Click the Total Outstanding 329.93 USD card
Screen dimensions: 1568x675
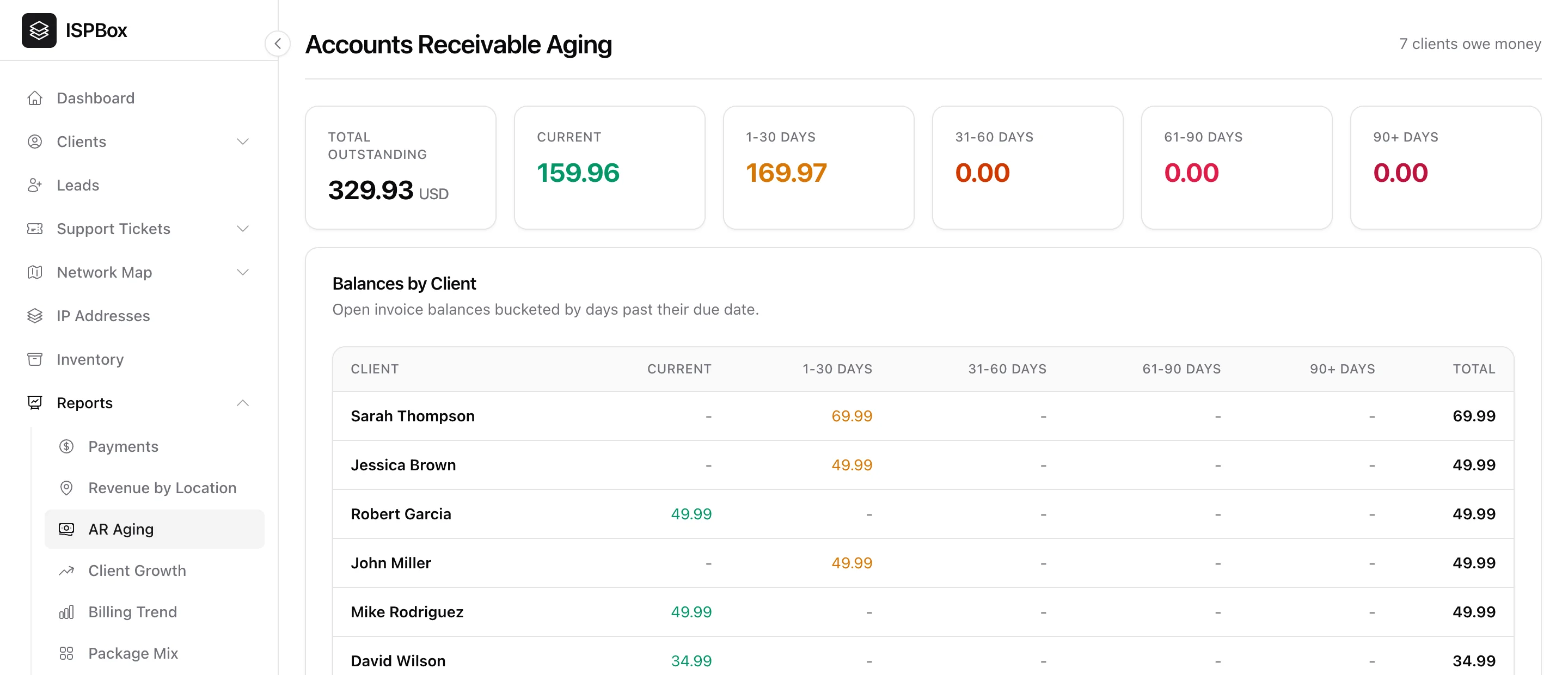click(401, 167)
